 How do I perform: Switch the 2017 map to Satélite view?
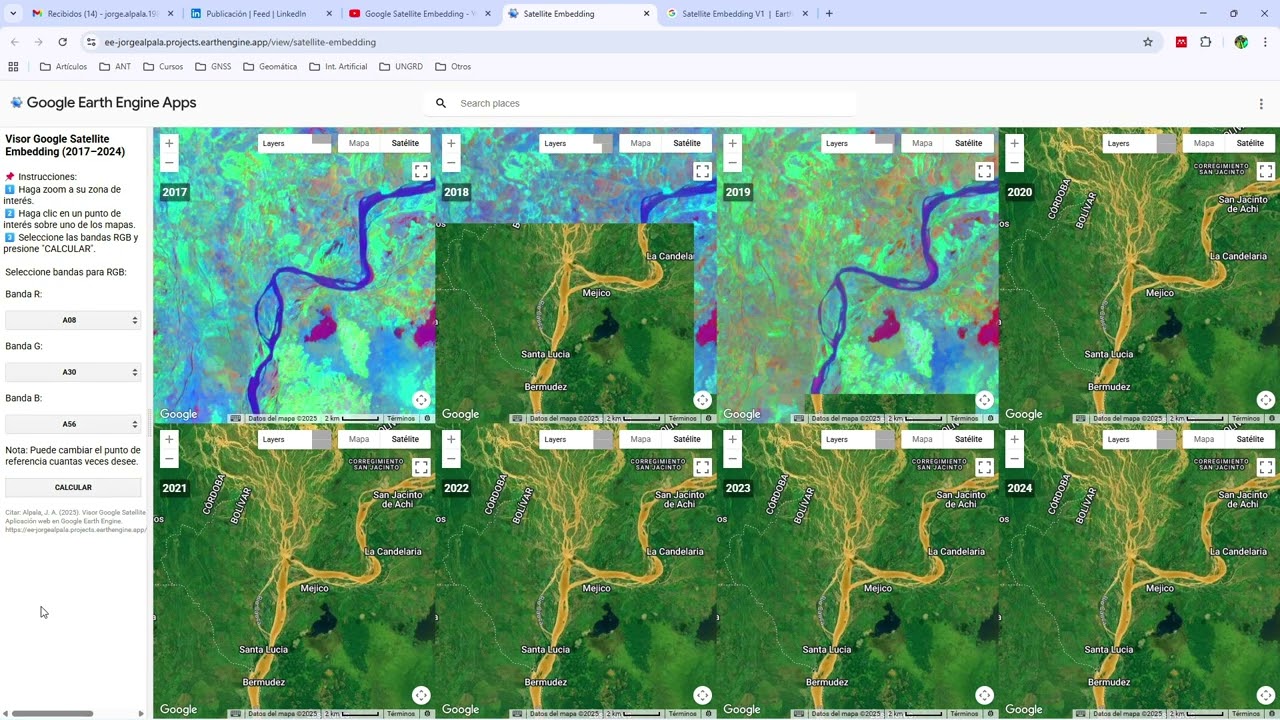click(x=405, y=143)
